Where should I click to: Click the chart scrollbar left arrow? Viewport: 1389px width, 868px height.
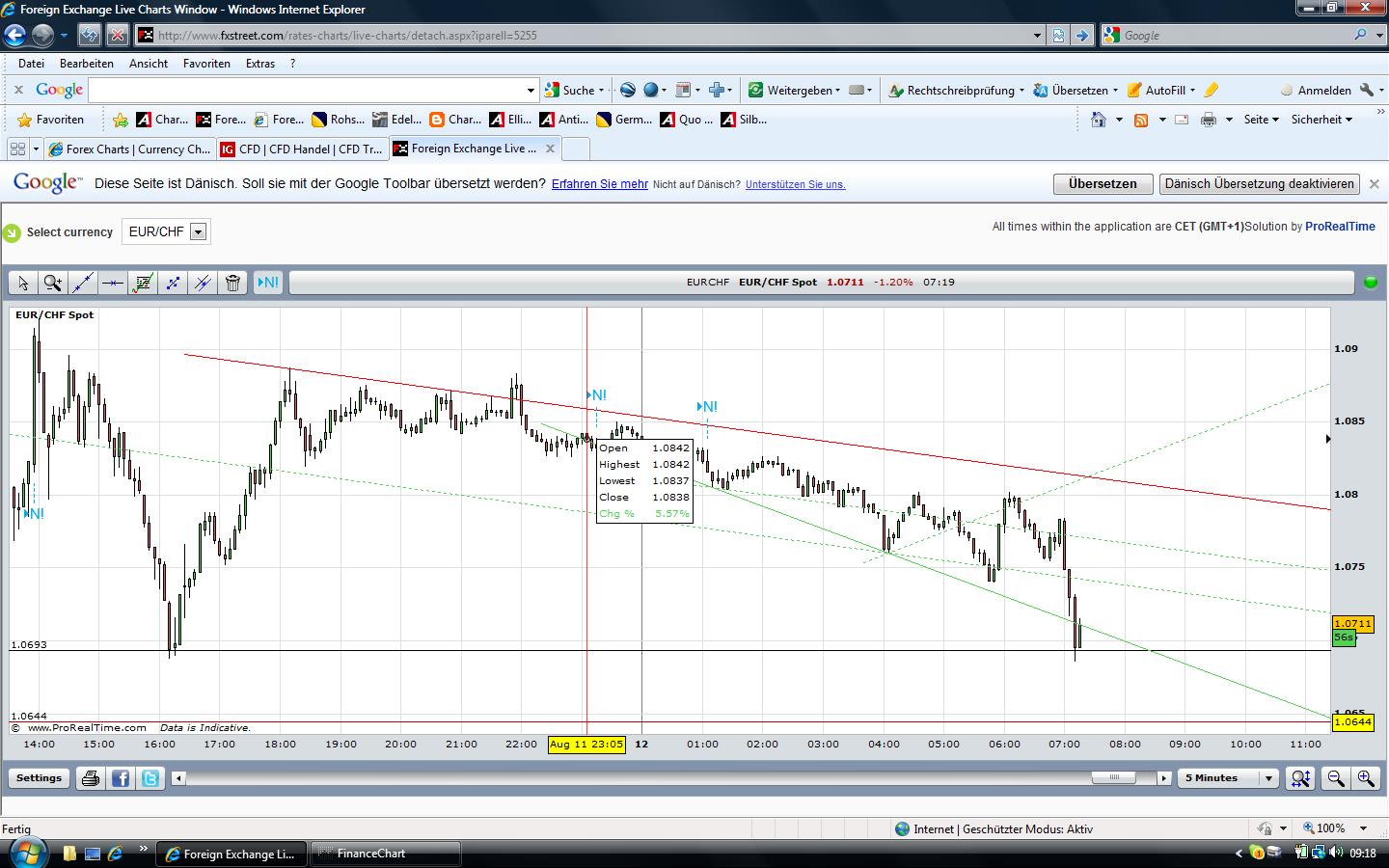(178, 778)
